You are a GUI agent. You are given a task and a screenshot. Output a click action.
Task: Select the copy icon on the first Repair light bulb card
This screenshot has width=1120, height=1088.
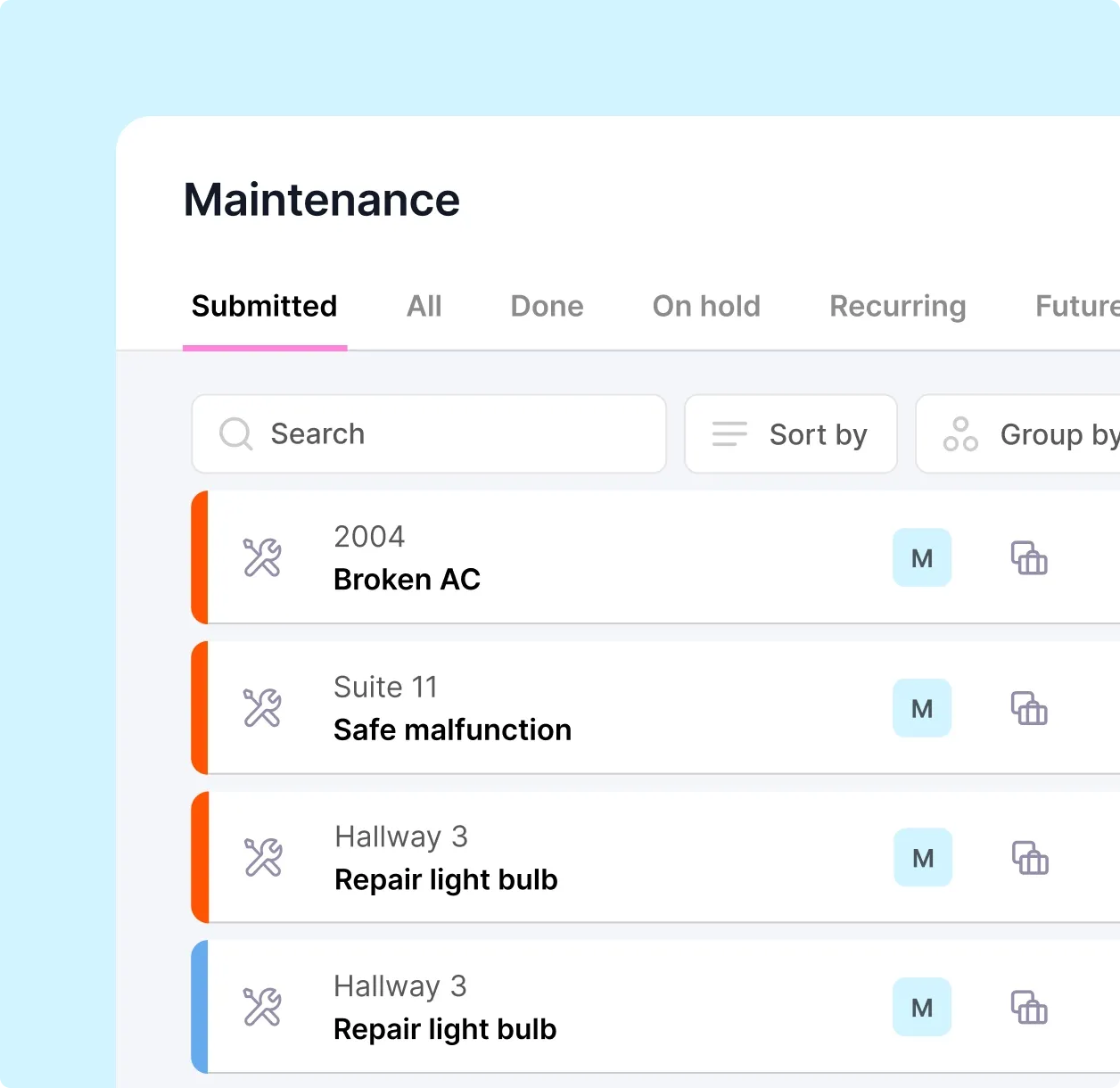point(1028,857)
